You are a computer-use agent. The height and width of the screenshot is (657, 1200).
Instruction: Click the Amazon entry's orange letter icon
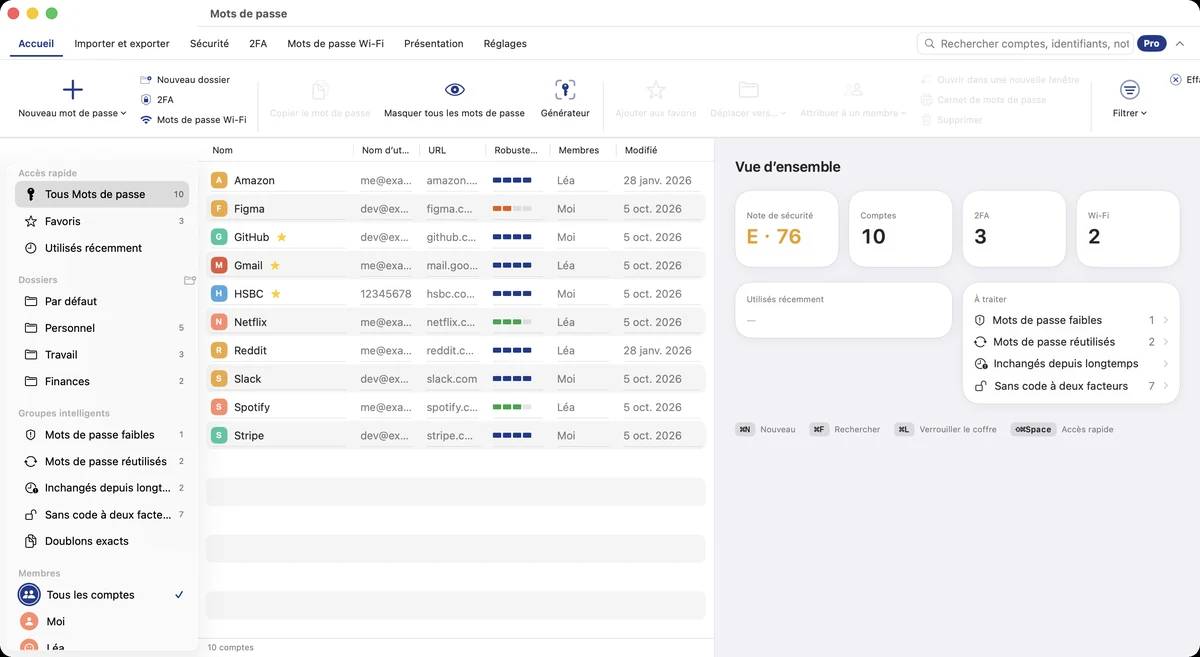(x=219, y=180)
